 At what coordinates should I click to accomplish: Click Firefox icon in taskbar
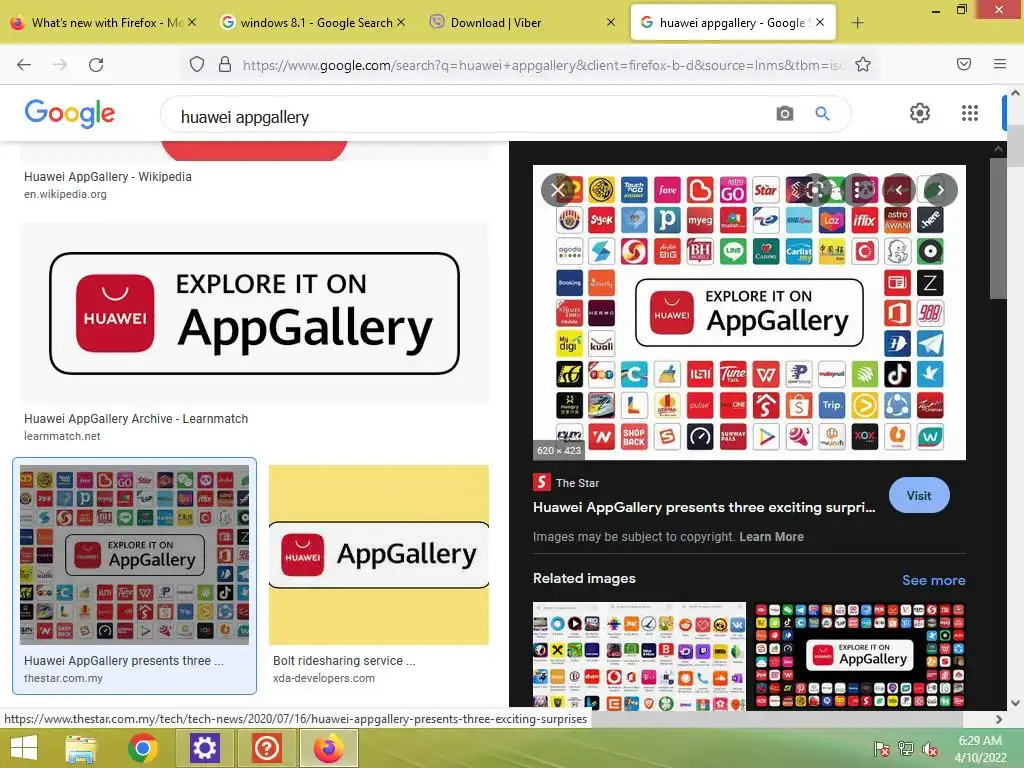coord(328,748)
